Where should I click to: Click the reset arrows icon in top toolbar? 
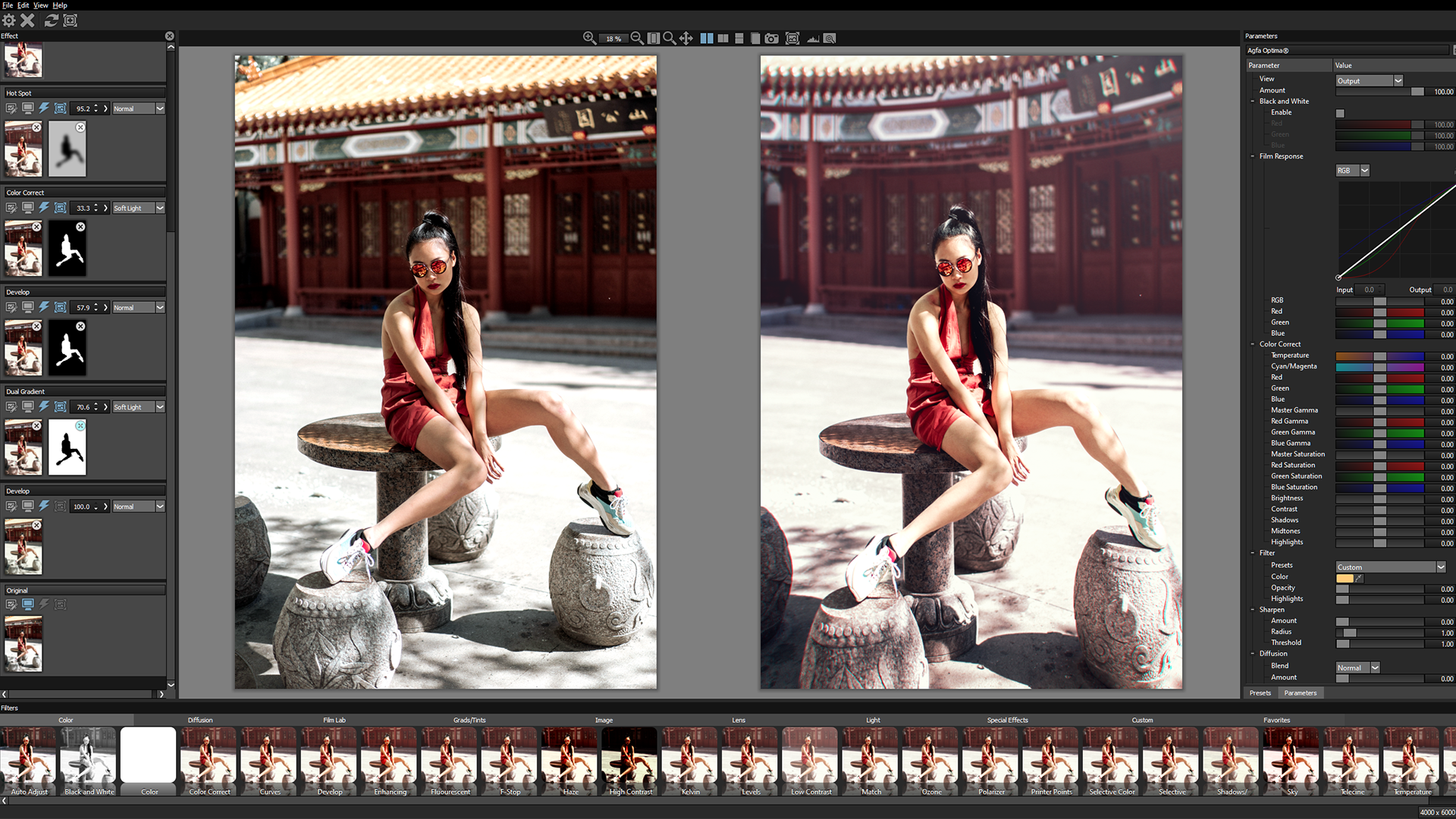(x=51, y=20)
